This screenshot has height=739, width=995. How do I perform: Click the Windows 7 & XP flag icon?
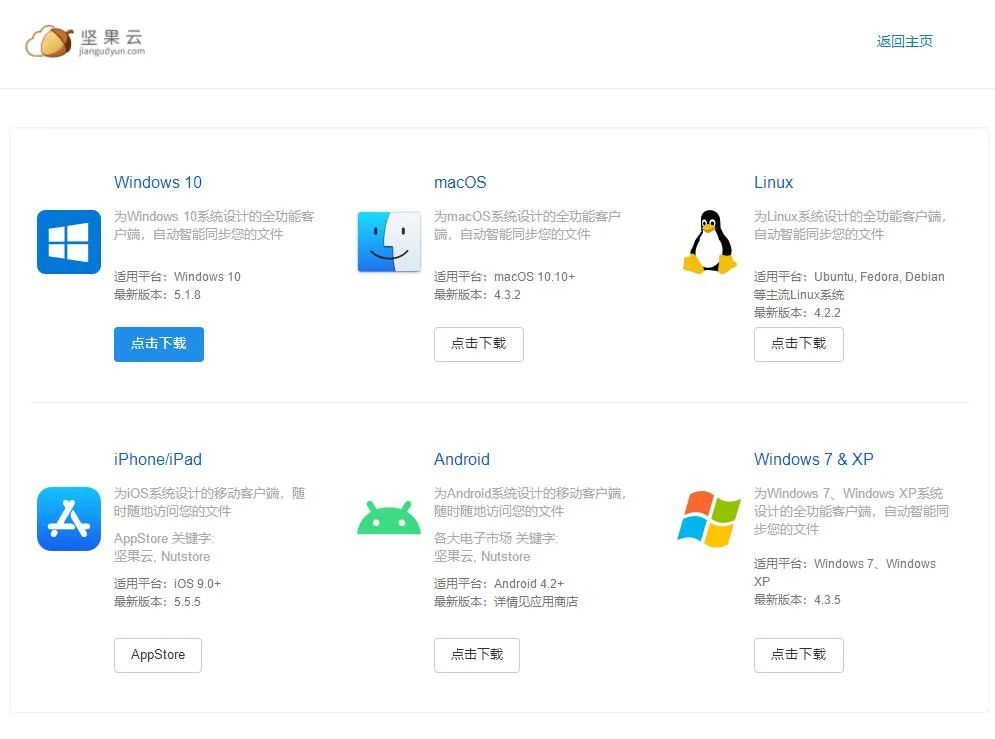708,518
